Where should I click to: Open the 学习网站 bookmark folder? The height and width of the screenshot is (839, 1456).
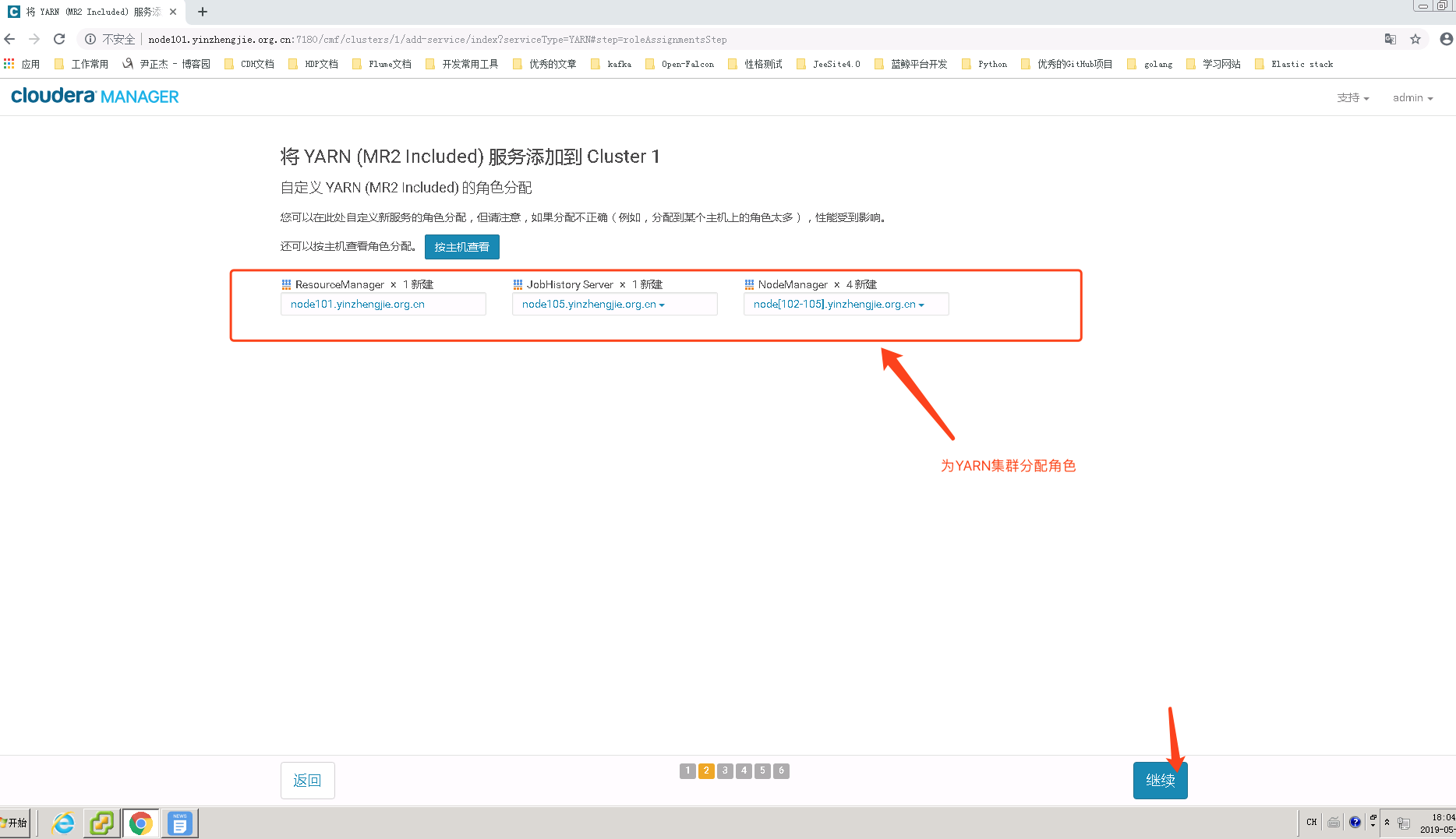pyautogui.click(x=1213, y=64)
